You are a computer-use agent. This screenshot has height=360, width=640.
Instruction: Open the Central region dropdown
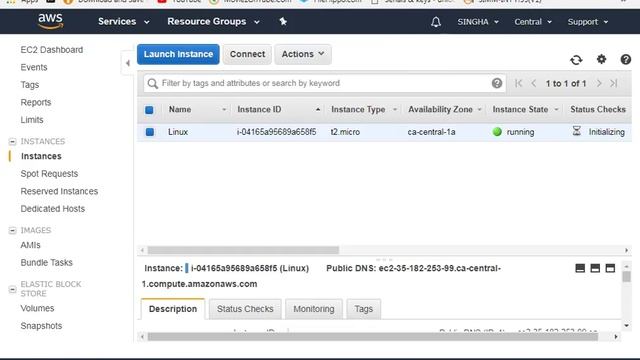point(533,22)
